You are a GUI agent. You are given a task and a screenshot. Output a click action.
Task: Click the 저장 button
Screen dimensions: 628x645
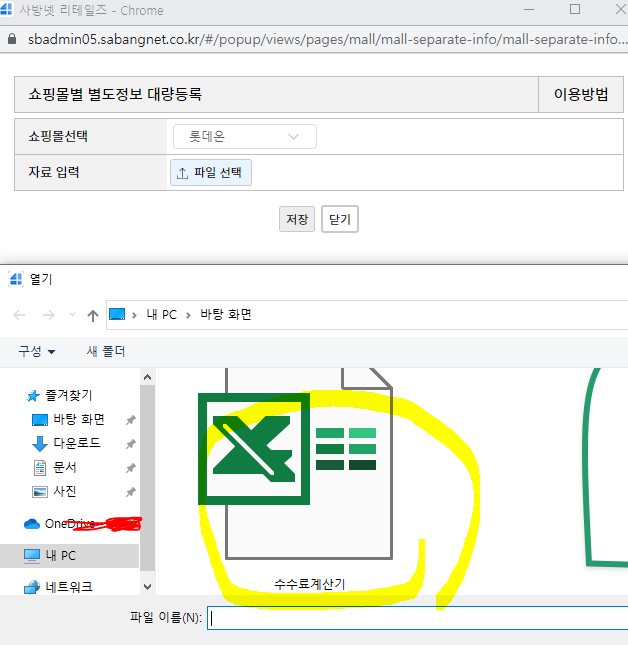point(297,219)
